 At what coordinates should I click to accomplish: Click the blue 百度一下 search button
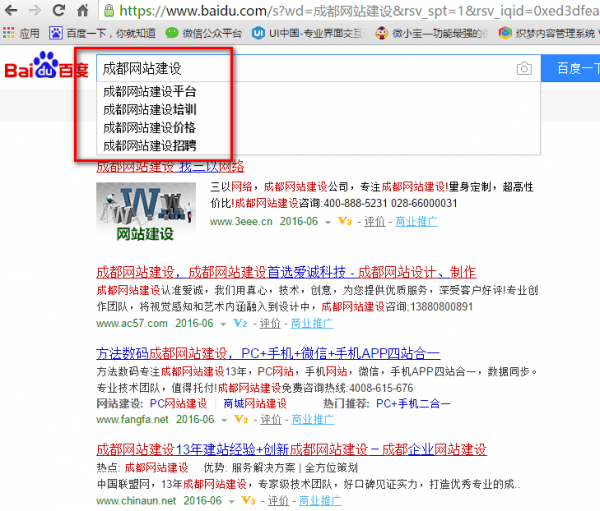tap(571, 69)
